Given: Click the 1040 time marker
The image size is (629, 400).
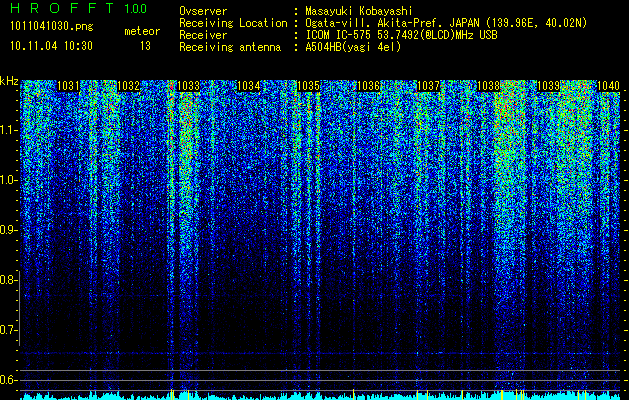Looking at the screenshot, I should coord(609,86).
